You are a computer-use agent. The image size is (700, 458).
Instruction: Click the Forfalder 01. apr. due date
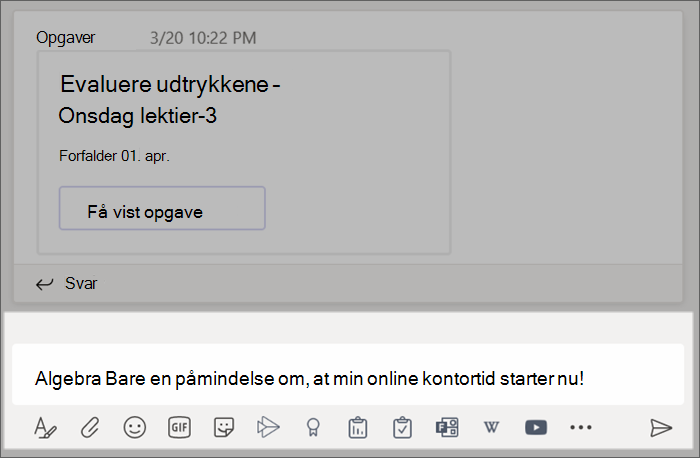114,156
